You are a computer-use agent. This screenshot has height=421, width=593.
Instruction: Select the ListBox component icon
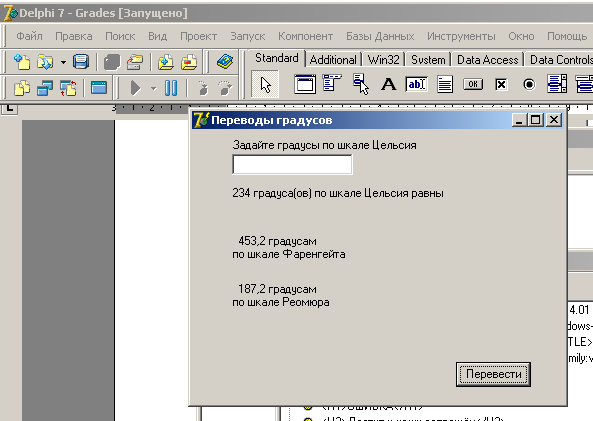pos(557,84)
